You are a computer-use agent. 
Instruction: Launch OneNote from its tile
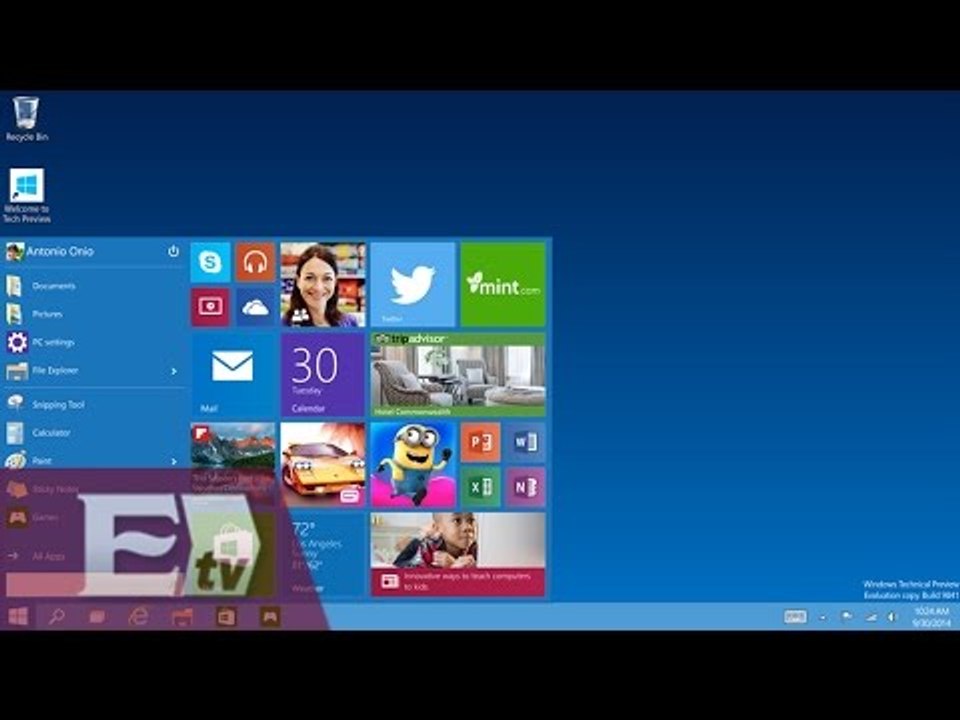[x=525, y=487]
